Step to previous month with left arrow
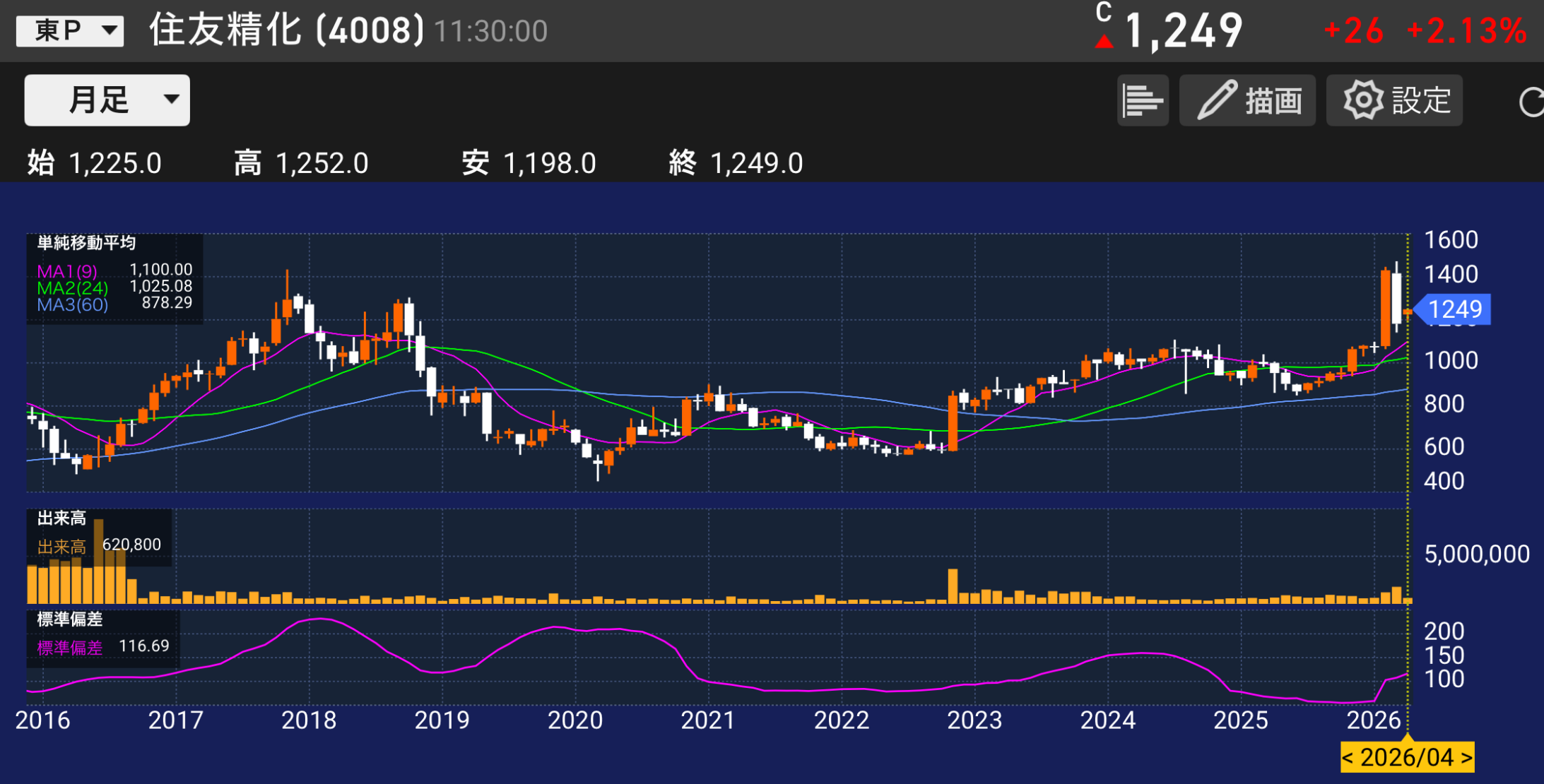The image size is (1544, 784). pyautogui.click(x=1348, y=758)
